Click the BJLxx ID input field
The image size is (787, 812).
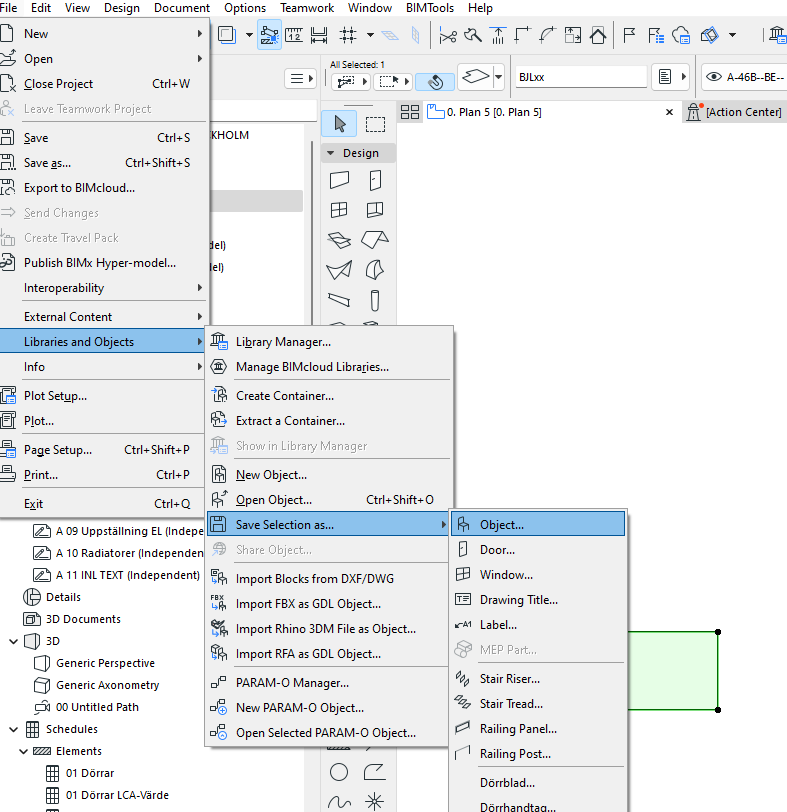[x=580, y=76]
